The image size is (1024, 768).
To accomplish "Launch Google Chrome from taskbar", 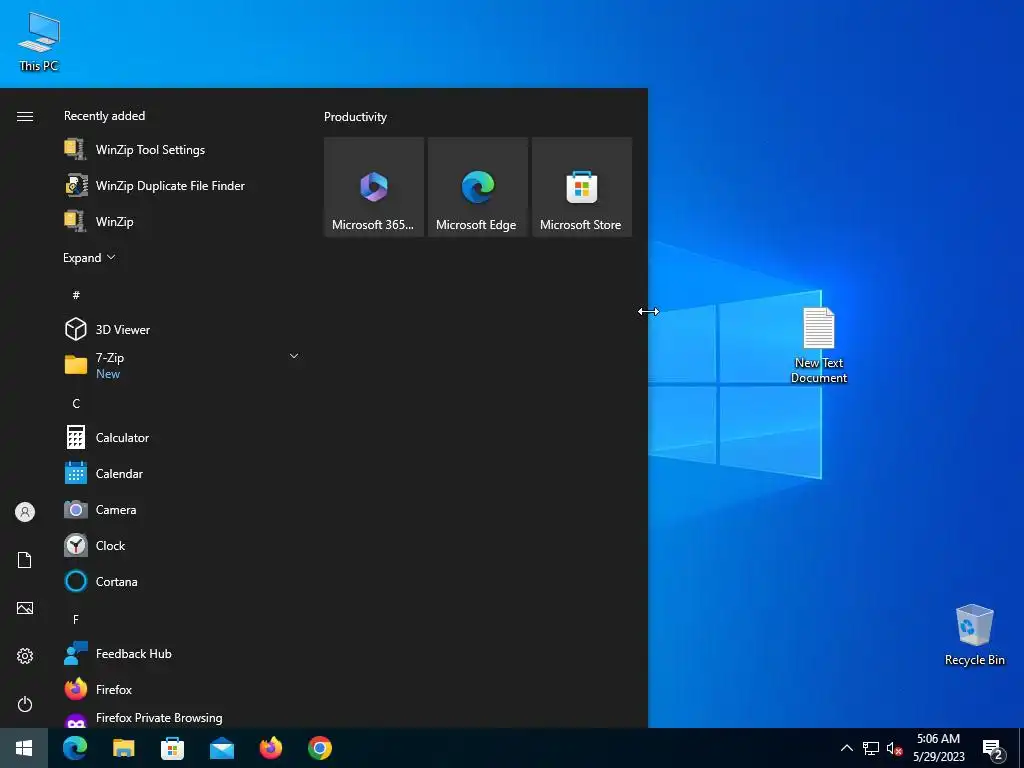I will (319, 748).
